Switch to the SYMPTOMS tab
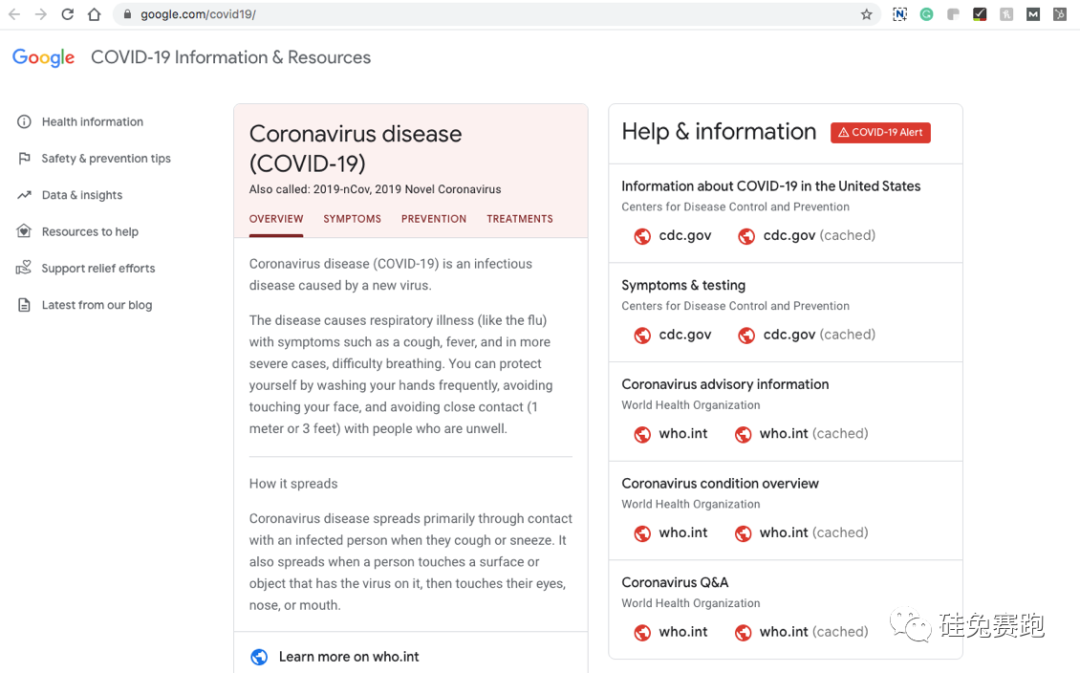The height and width of the screenshot is (673, 1080). point(352,219)
